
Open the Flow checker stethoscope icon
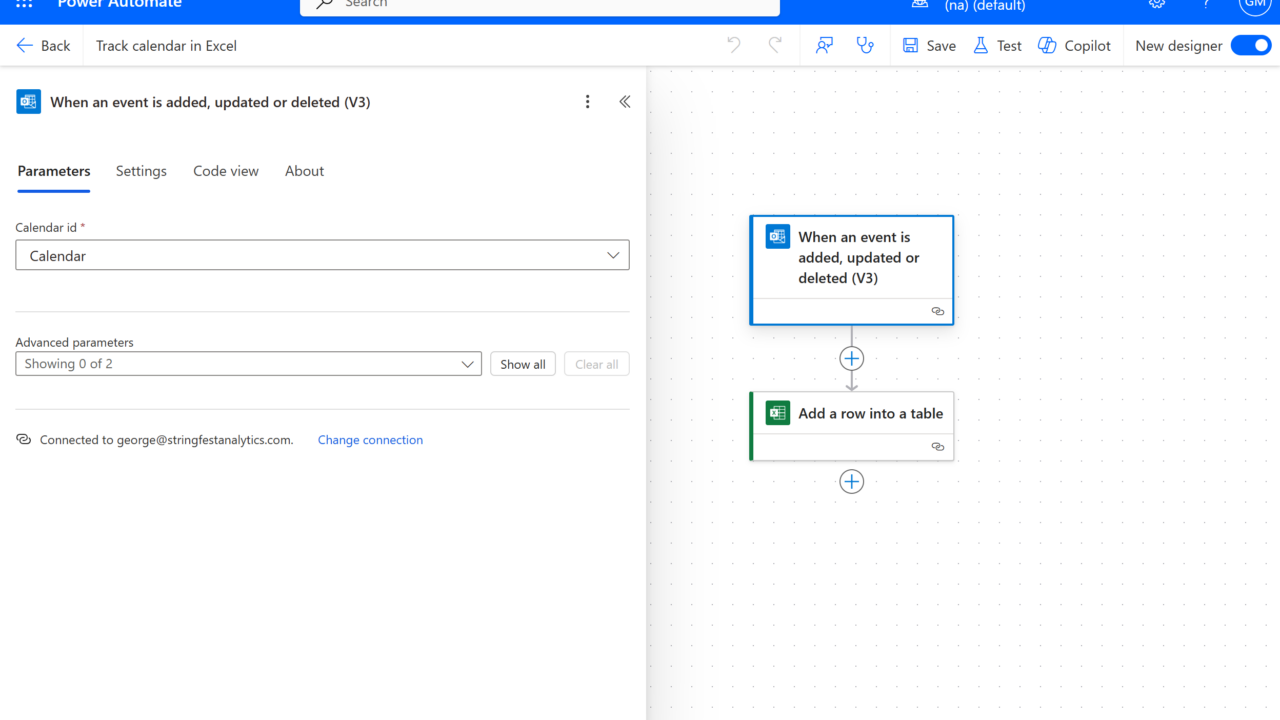865,45
